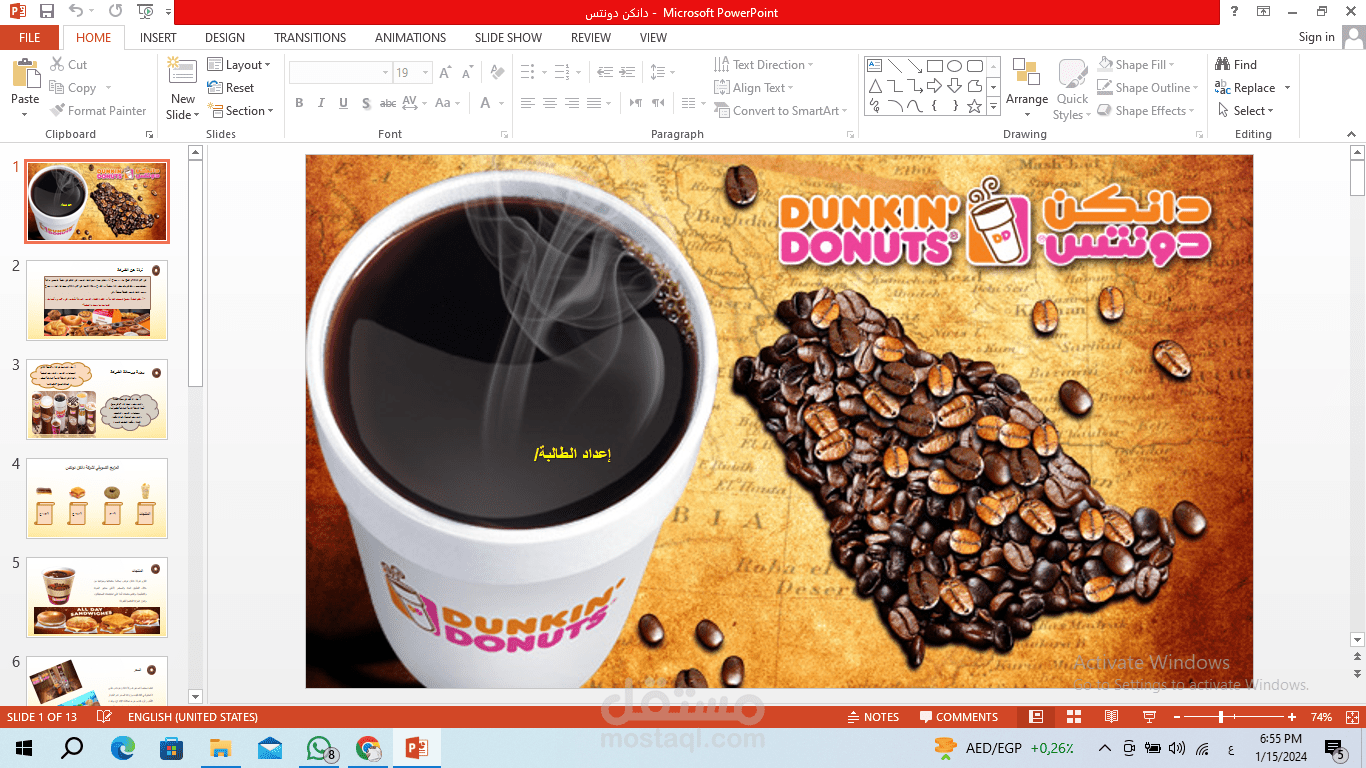The height and width of the screenshot is (768, 1366).
Task: Save the presentation from quick access toolbar
Action: point(47,12)
